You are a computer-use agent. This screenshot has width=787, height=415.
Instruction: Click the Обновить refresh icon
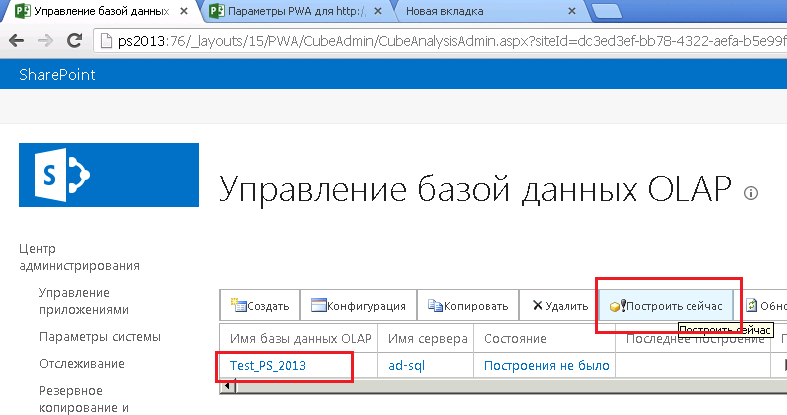pyautogui.click(x=751, y=305)
